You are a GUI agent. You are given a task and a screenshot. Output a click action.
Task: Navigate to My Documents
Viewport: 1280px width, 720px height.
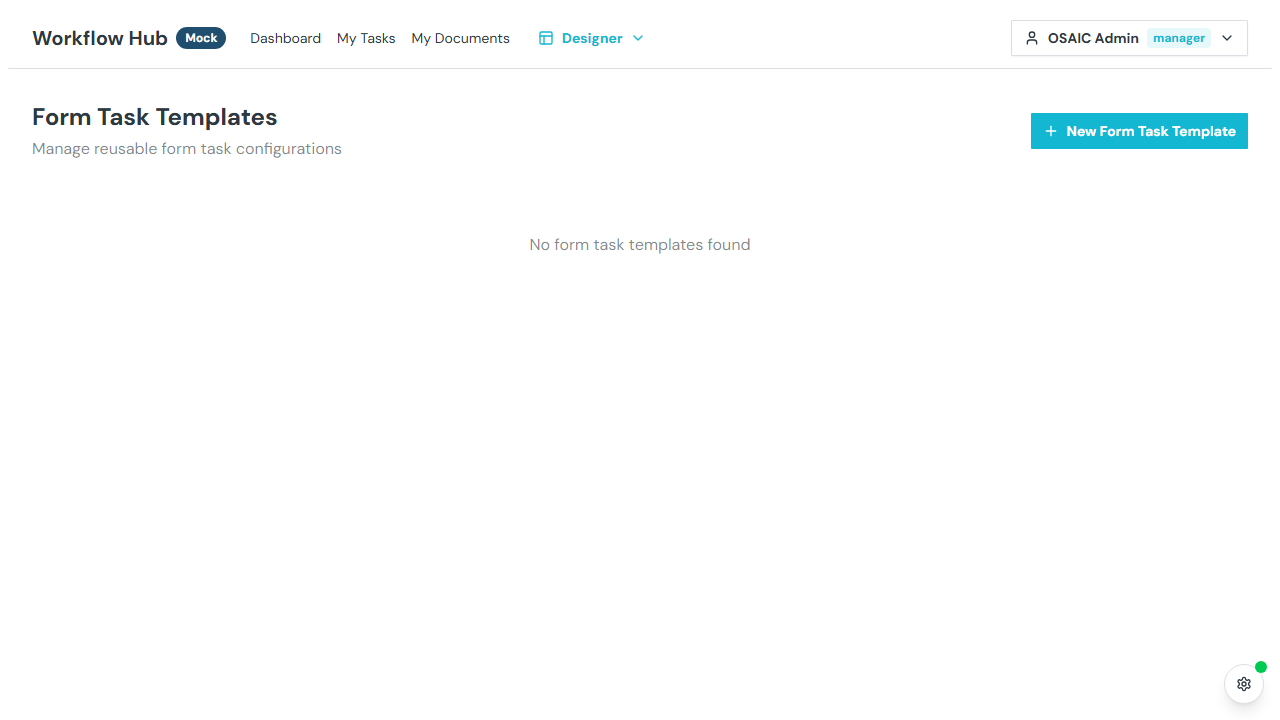460,37
